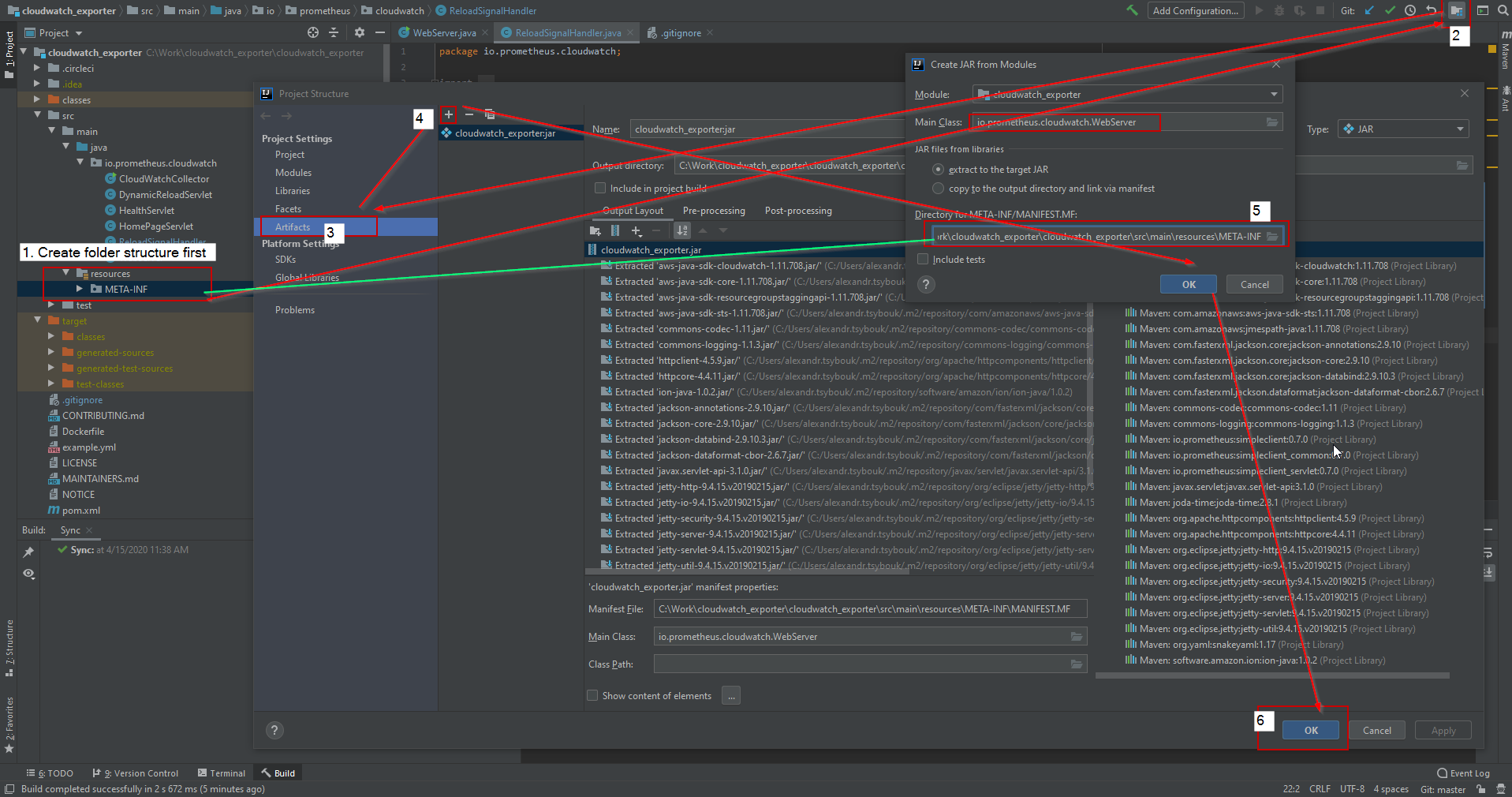Viewport: 1512px width, 797px height.
Task: Click Cancel in Create JAR dialog
Action: tap(1255, 284)
